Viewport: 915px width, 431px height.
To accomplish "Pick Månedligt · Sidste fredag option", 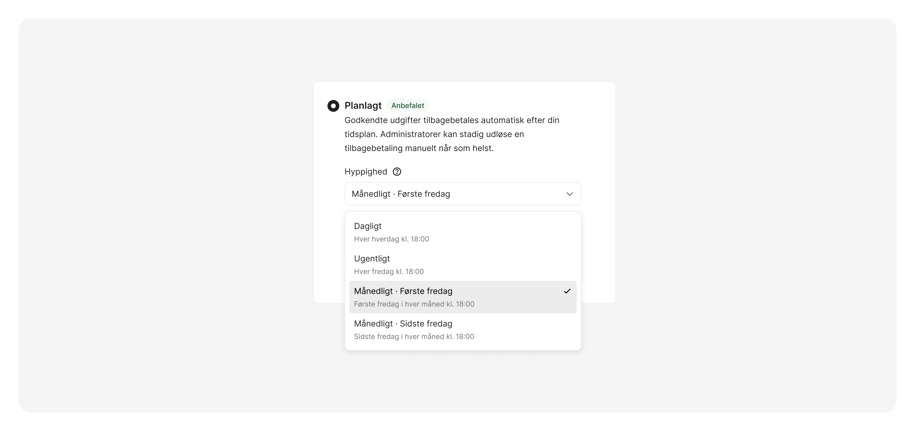I will (x=463, y=330).
